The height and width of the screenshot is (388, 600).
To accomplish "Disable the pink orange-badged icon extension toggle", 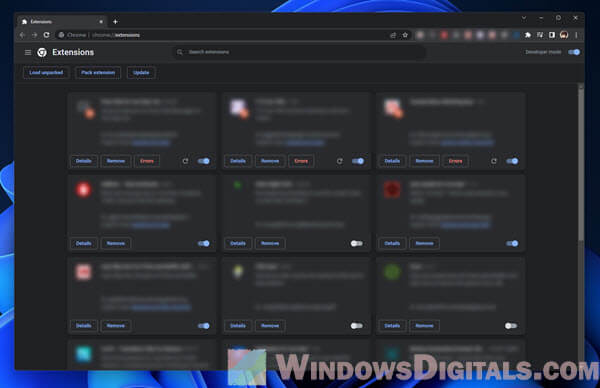I will tap(512, 161).
